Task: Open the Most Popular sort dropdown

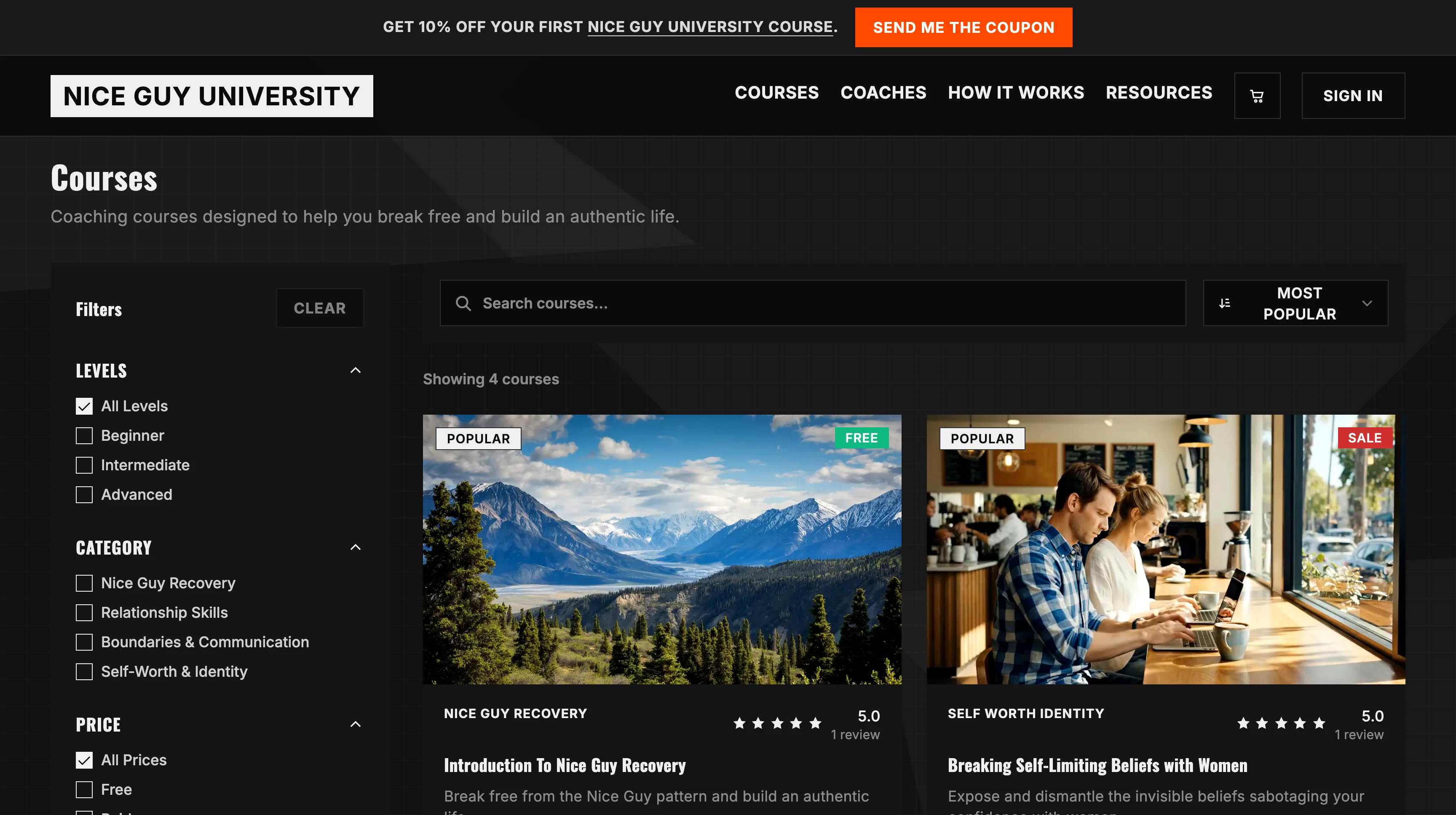Action: [x=1295, y=303]
